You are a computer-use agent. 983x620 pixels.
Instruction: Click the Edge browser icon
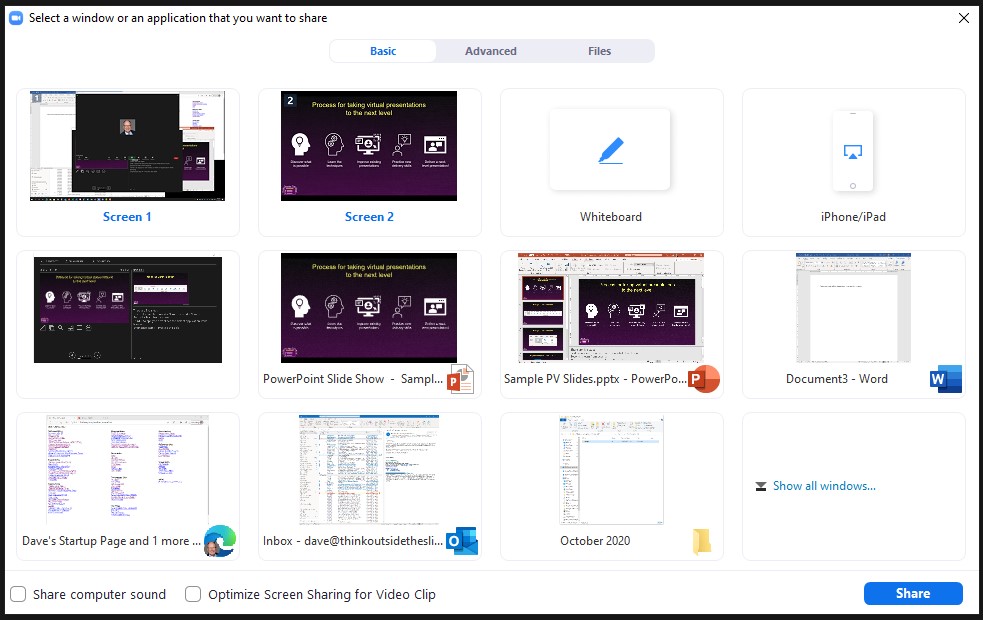pos(219,541)
